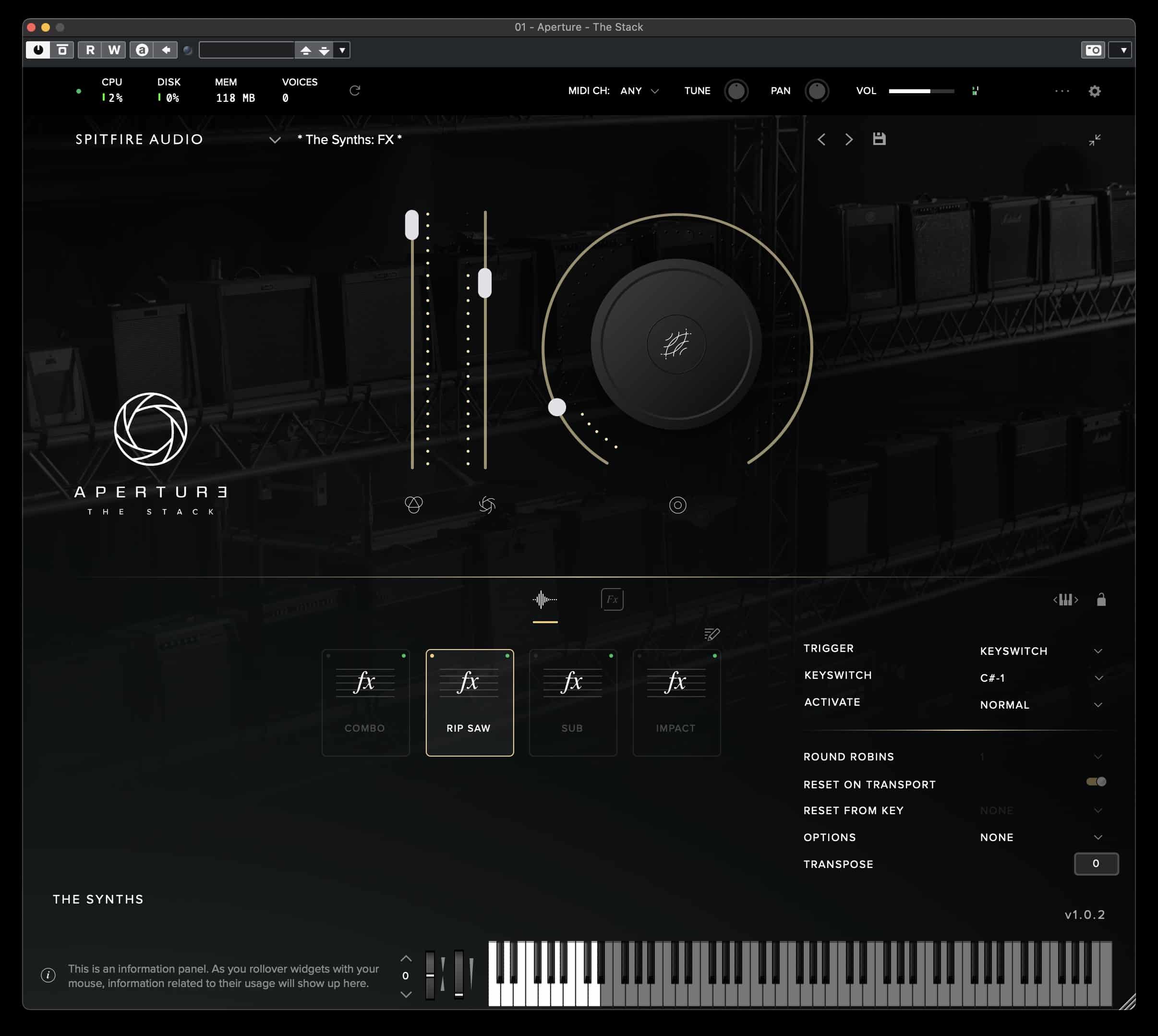Click the TUNE knob
Screen dimensions: 1158x1036
(736, 91)
